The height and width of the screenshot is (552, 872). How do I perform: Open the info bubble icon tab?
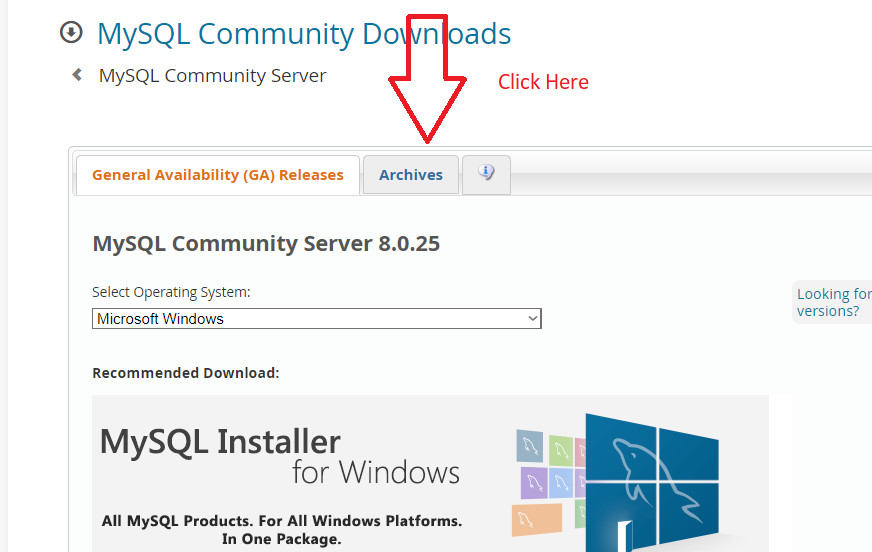(486, 175)
